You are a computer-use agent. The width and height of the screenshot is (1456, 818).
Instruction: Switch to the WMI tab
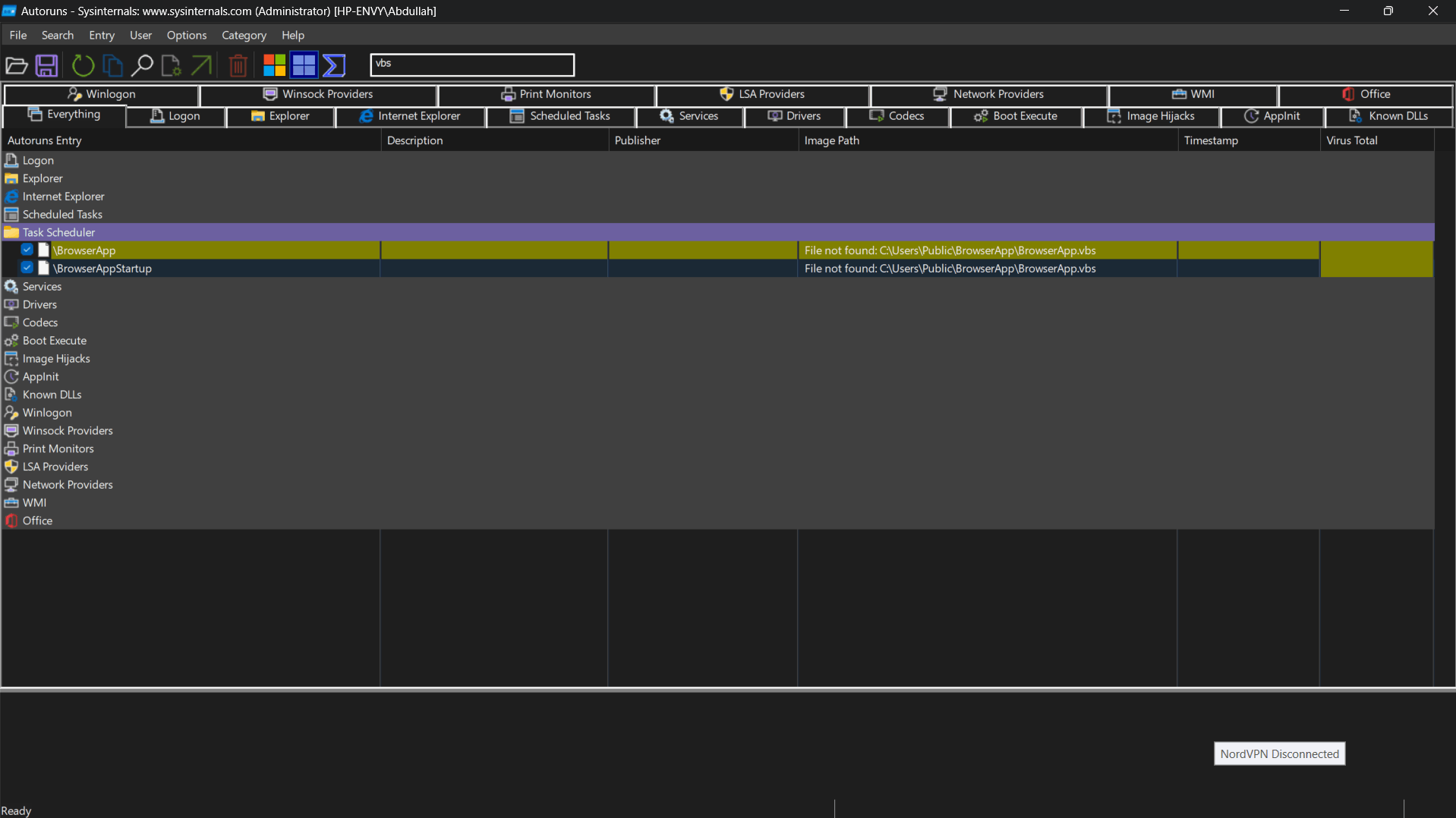(x=1193, y=94)
